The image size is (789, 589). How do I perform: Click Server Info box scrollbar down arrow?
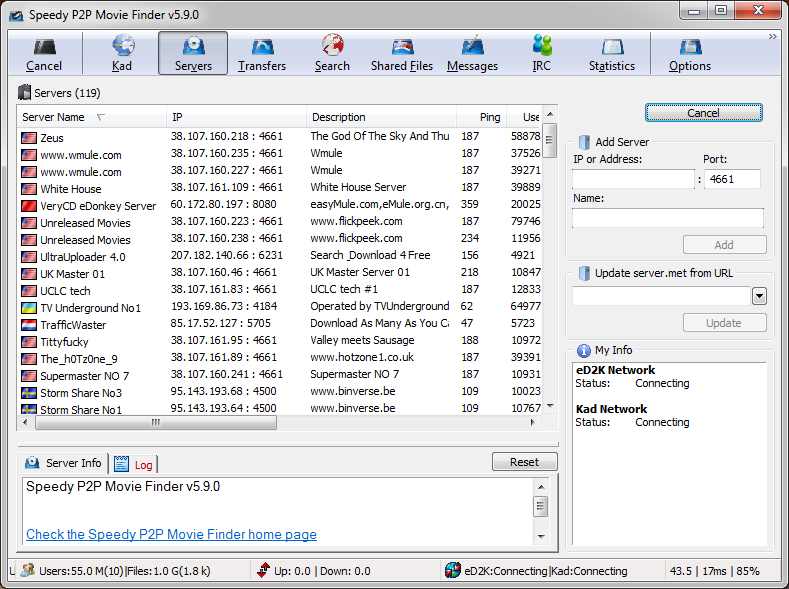coord(541,537)
